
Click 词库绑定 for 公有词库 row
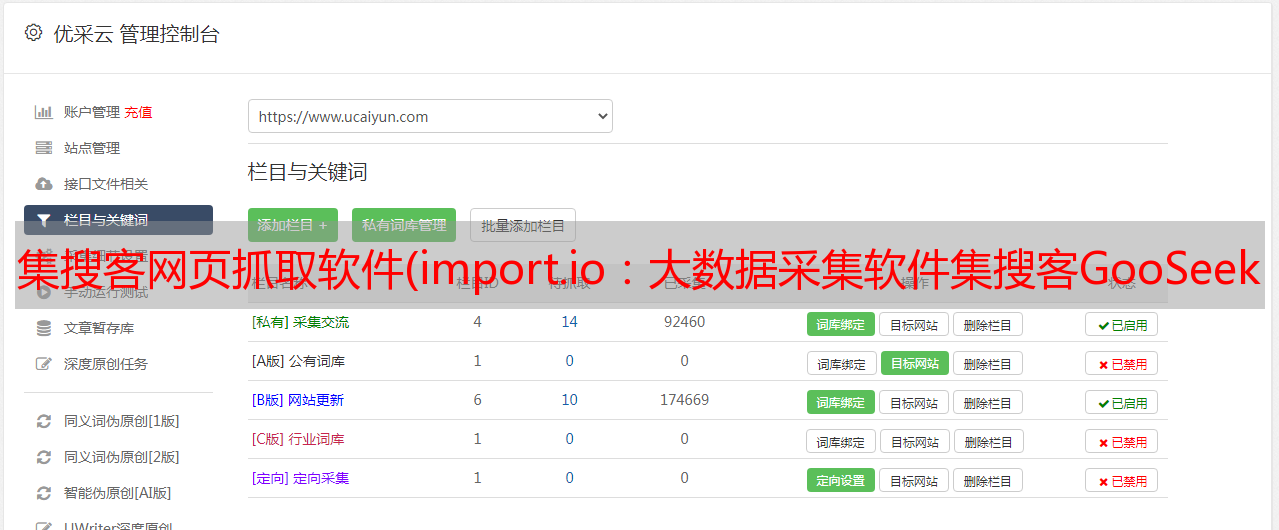pyautogui.click(x=841, y=363)
